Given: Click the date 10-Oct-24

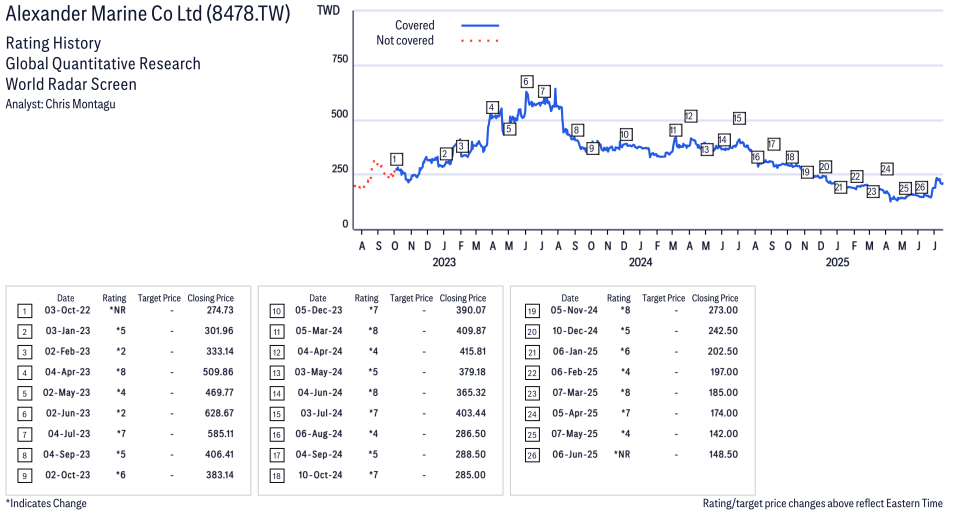Looking at the screenshot, I should click(320, 475).
